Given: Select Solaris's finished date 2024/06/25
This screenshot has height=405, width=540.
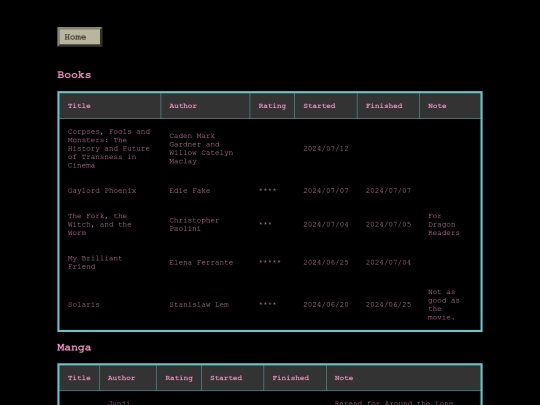Looking at the screenshot, I should pyautogui.click(x=388, y=304).
